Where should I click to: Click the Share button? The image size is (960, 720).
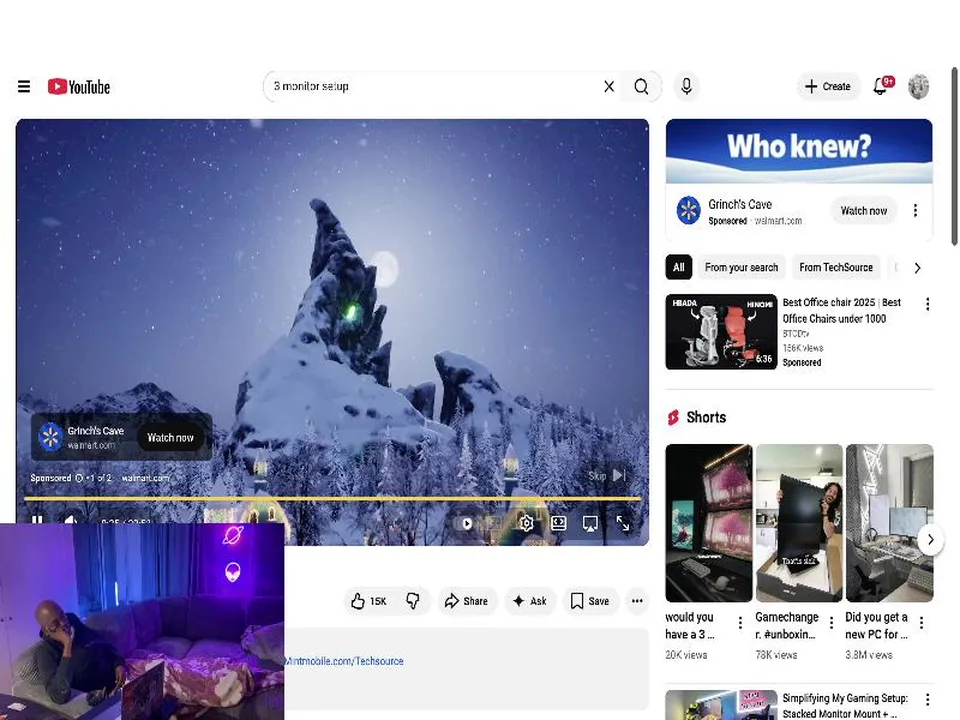[467, 601]
